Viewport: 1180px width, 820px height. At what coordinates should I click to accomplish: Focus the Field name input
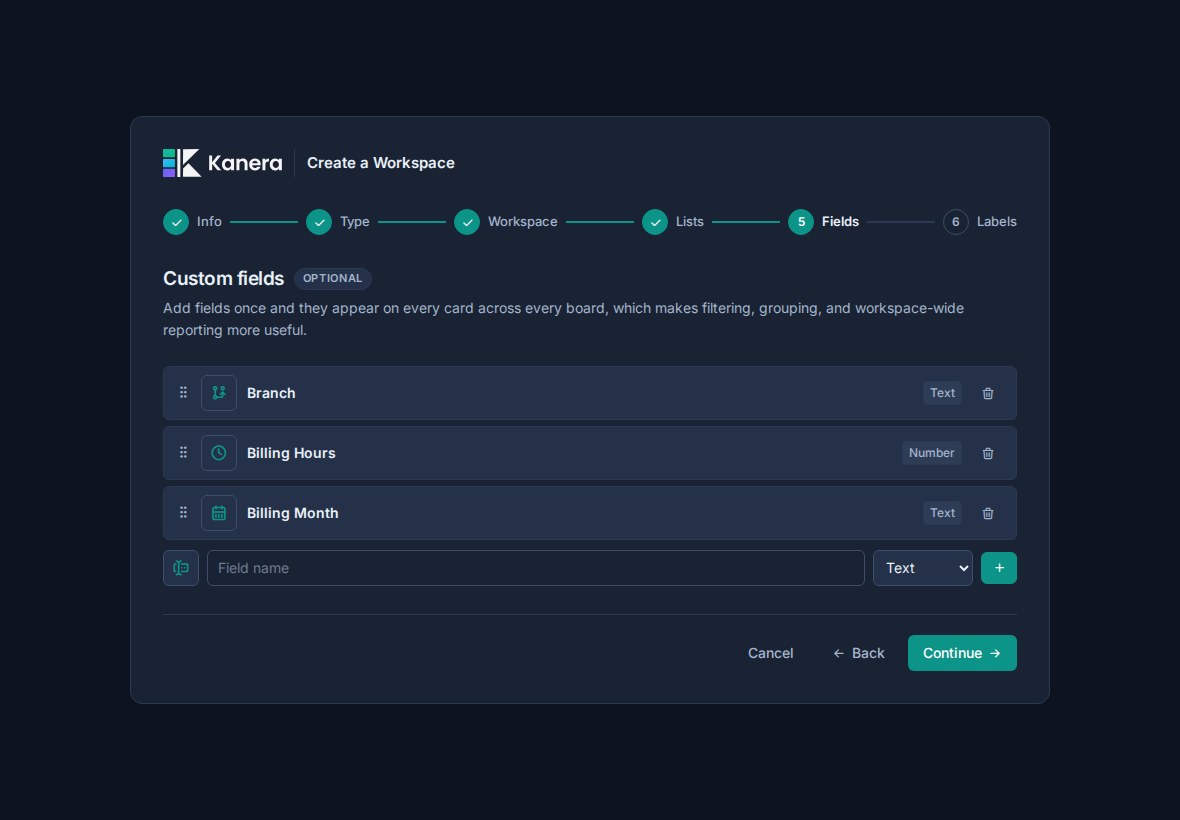[536, 568]
